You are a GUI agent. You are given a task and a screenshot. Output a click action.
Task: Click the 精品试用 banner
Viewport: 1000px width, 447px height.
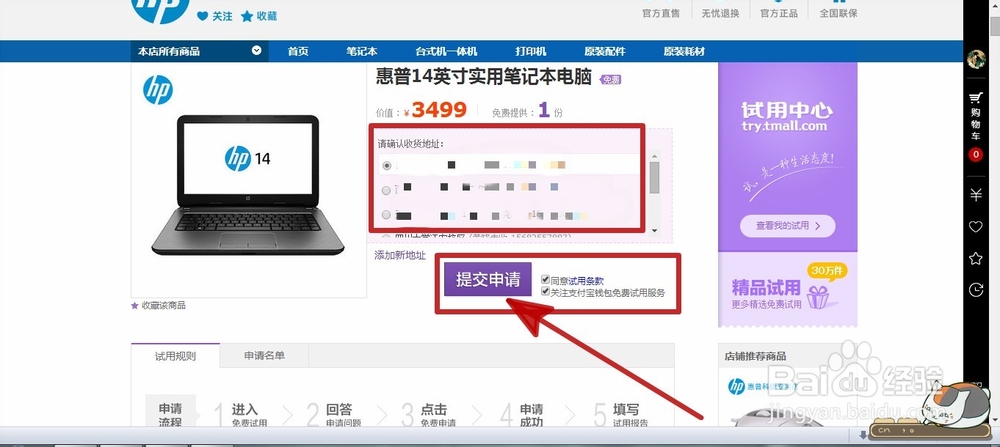point(788,290)
